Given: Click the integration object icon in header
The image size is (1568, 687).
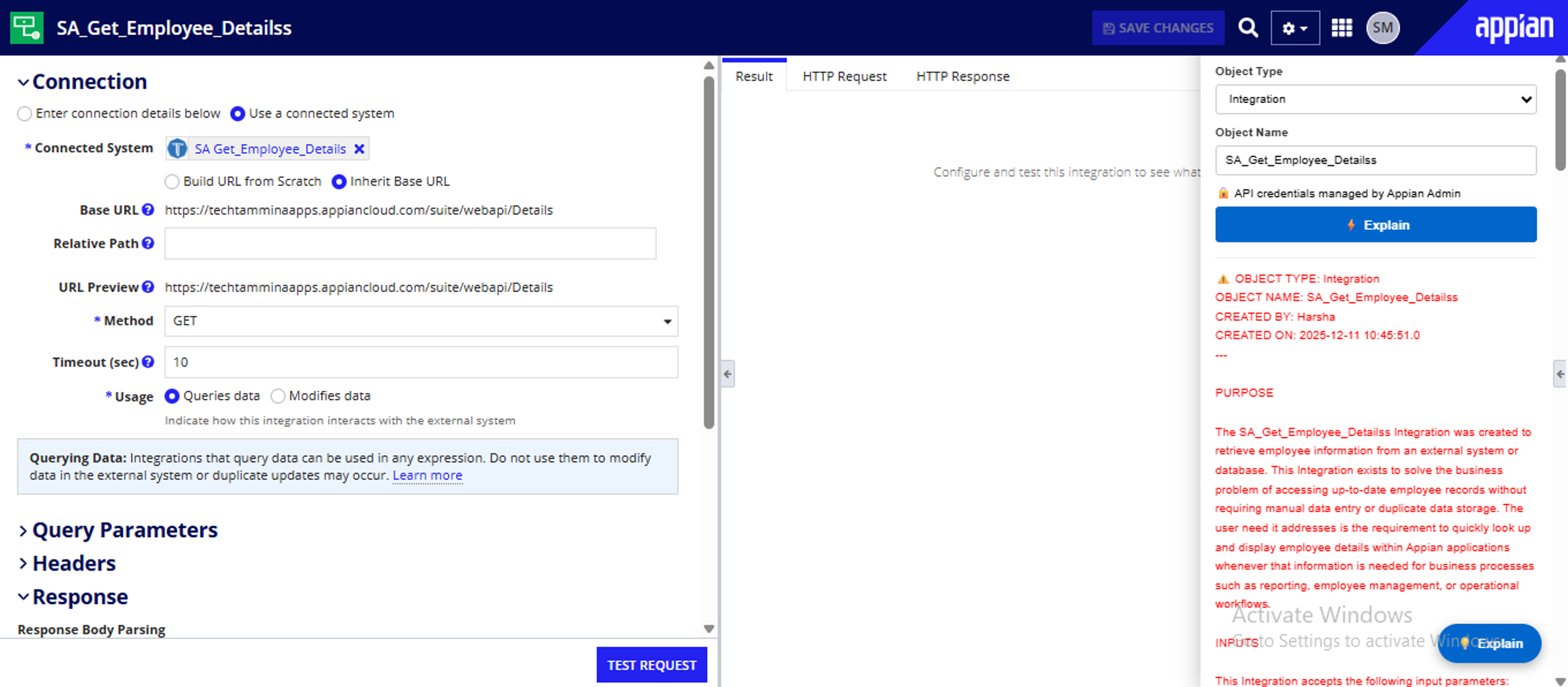Looking at the screenshot, I should 27,27.
